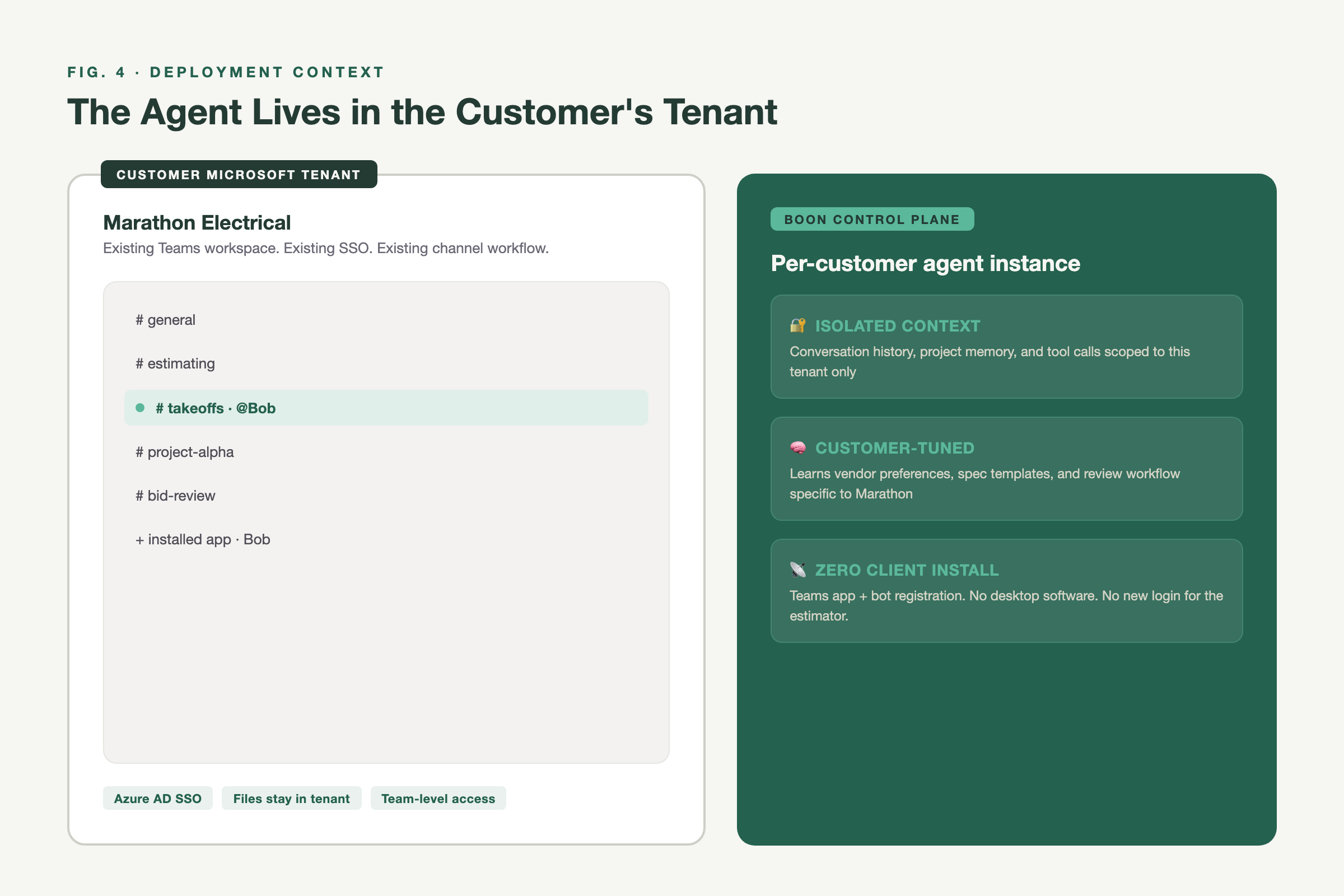Click the plus icon beside installed app Bob

tap(139, 539)
